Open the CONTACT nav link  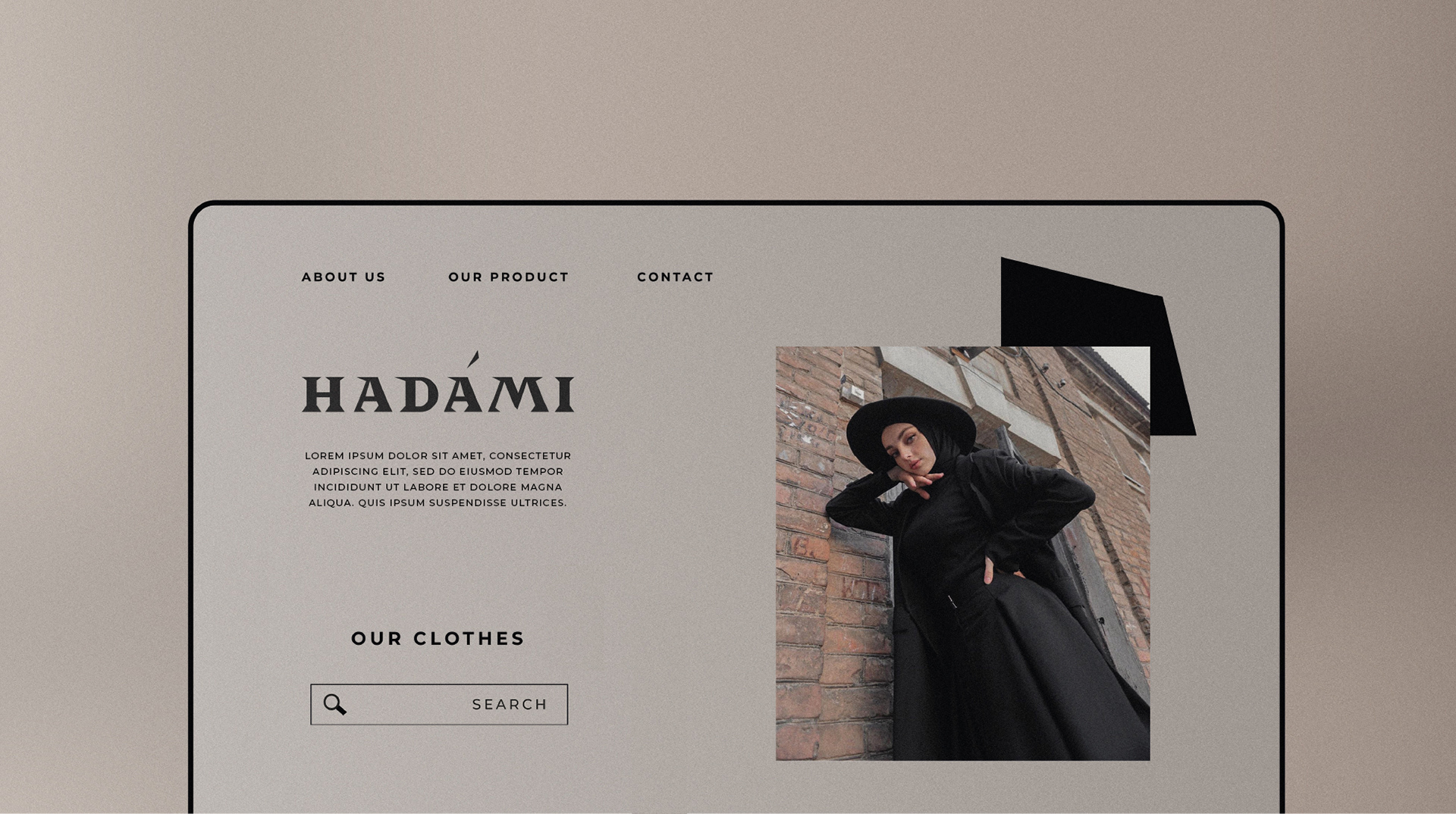pos(675,277)
